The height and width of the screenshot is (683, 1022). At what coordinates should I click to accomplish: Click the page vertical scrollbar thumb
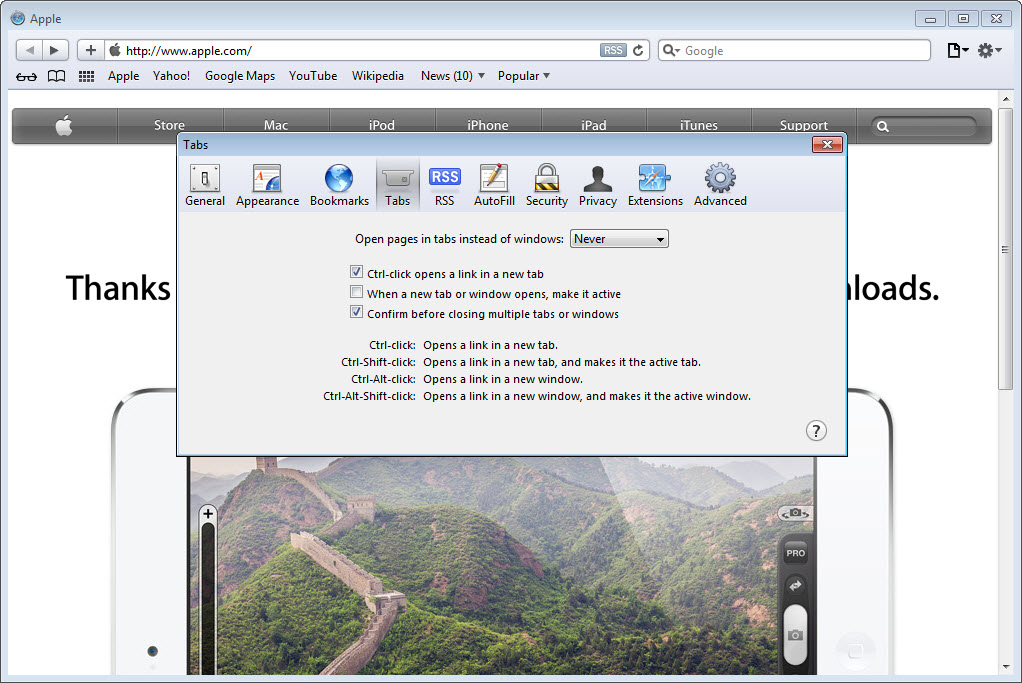click(x=1005, y=250)
